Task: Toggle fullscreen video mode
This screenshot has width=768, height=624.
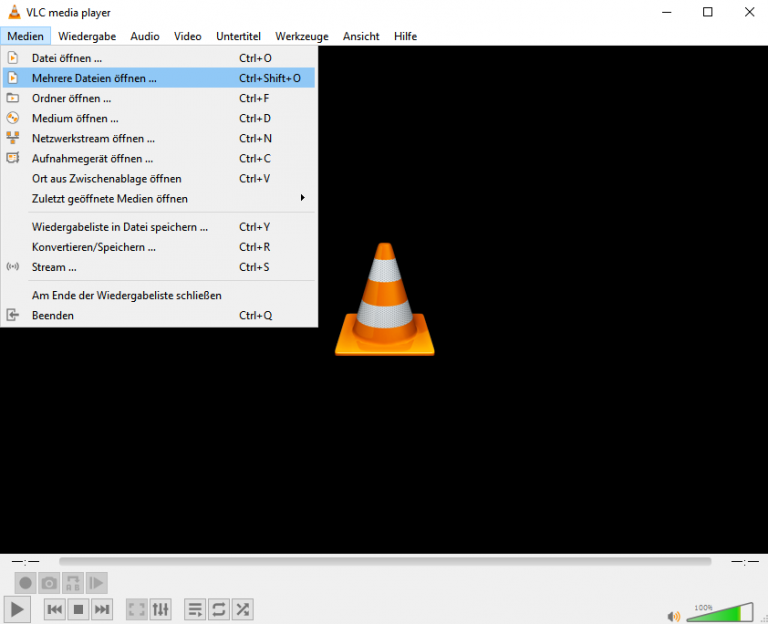Action: [x=137, y=609]
